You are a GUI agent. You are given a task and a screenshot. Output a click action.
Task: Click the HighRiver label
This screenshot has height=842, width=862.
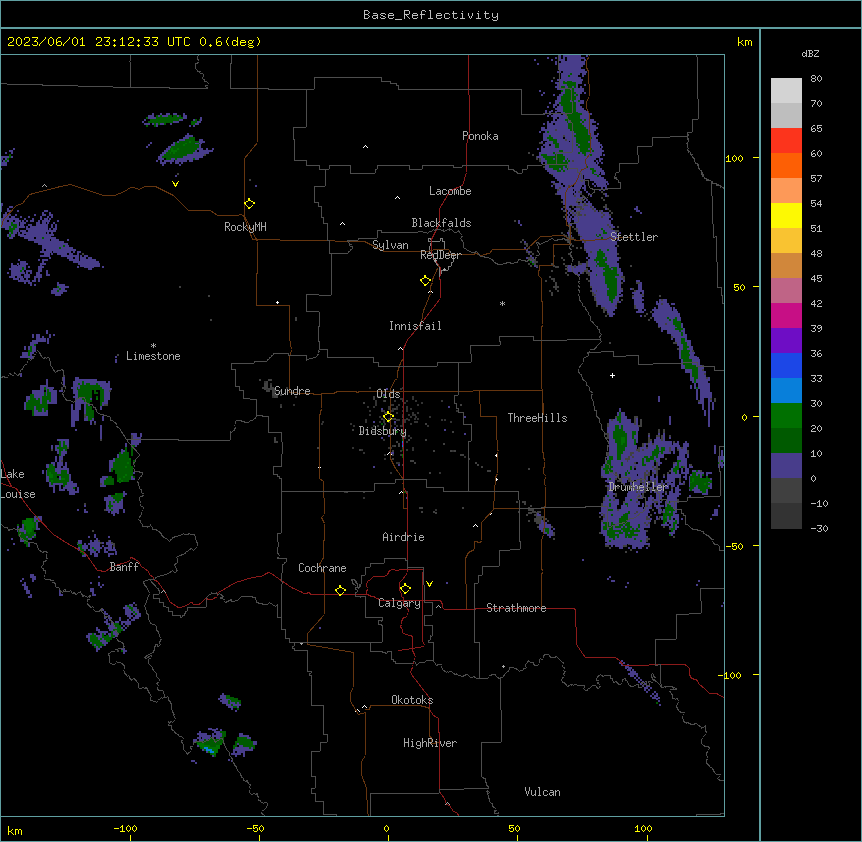point(430,743)
